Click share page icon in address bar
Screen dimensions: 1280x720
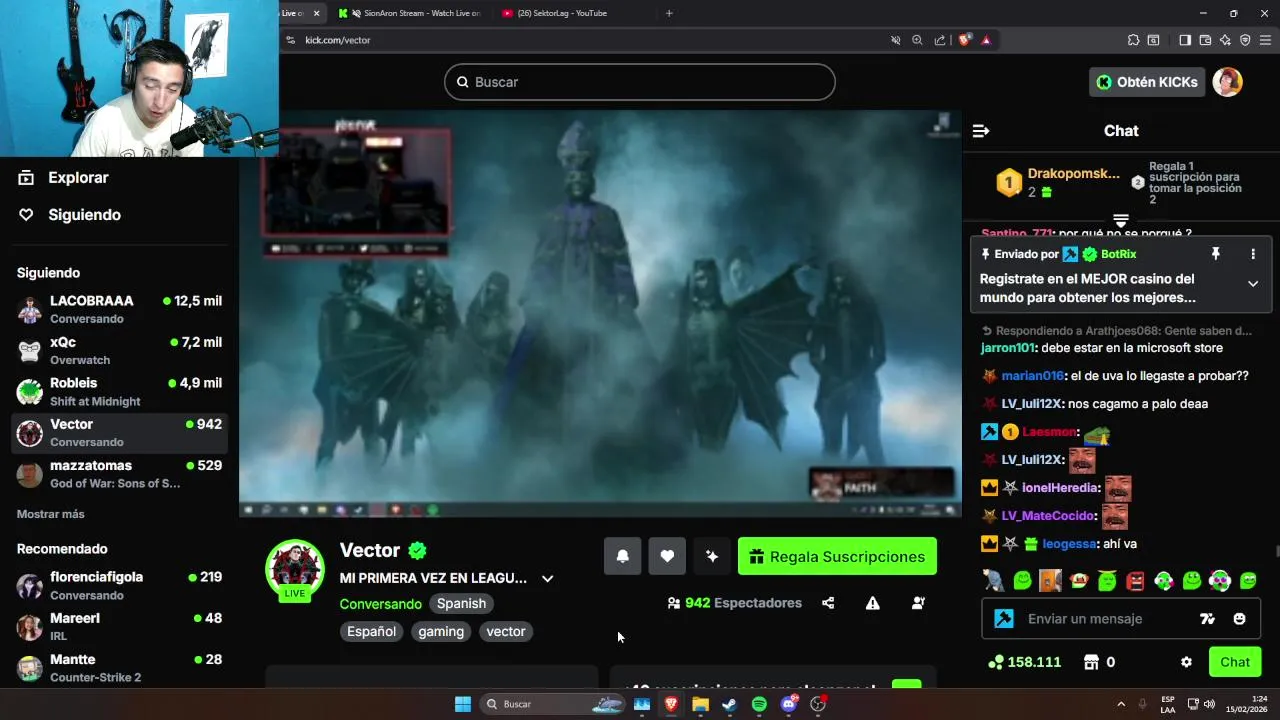(x=940, y=40)
